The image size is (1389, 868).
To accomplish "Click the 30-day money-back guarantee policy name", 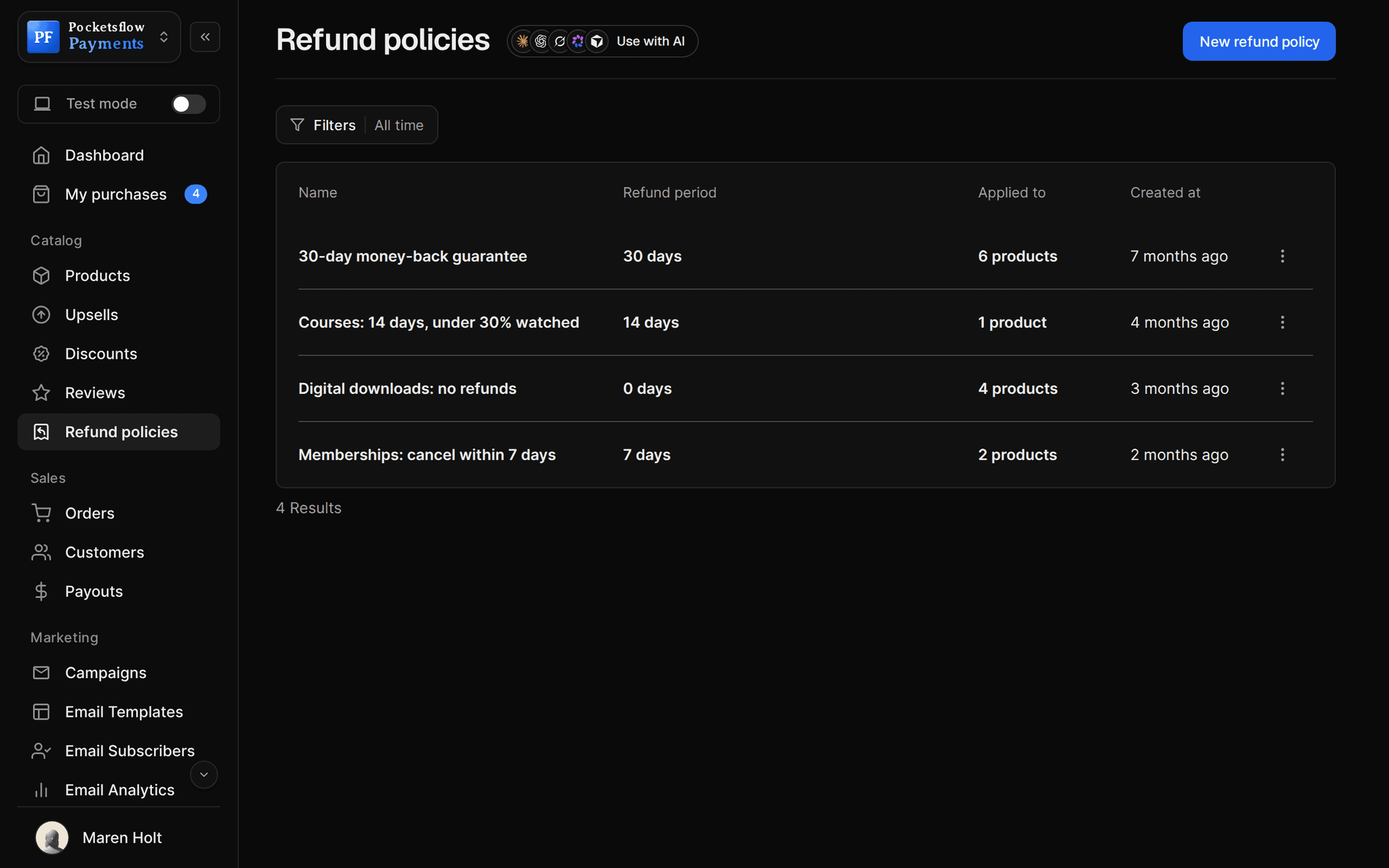I will [412, 256].
